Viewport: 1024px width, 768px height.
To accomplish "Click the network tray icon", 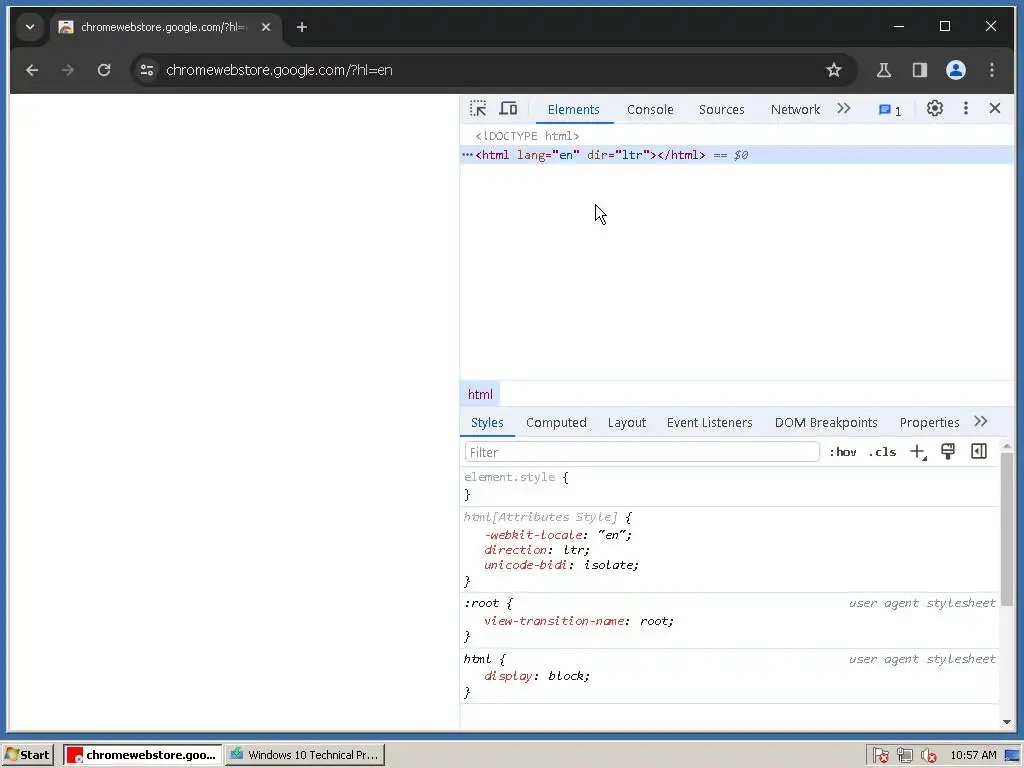I will (904, 755).
